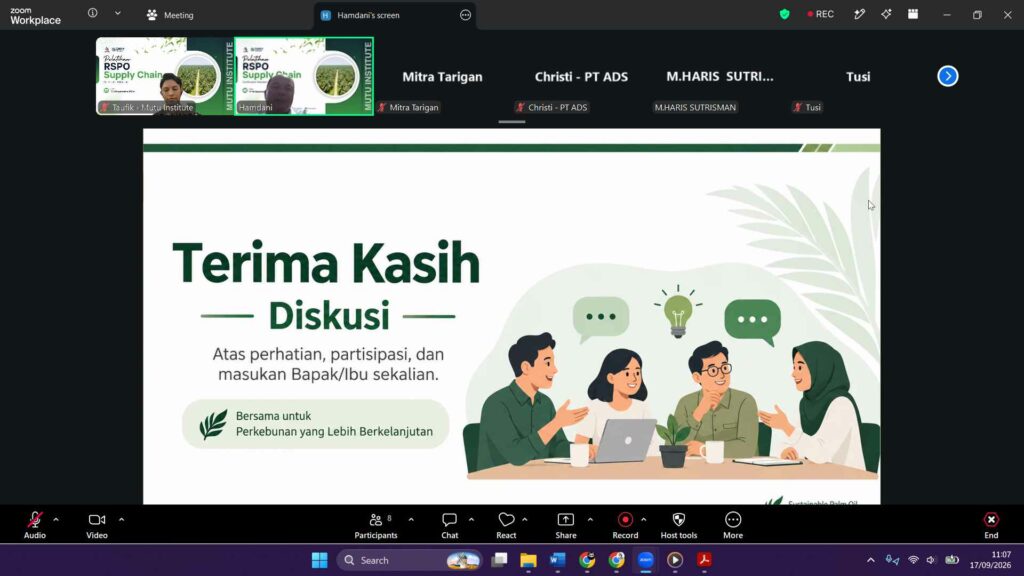This screenshot has width=1024, height=576.
Task: Open the Participants panel
Action: click(x=376, y=524)
